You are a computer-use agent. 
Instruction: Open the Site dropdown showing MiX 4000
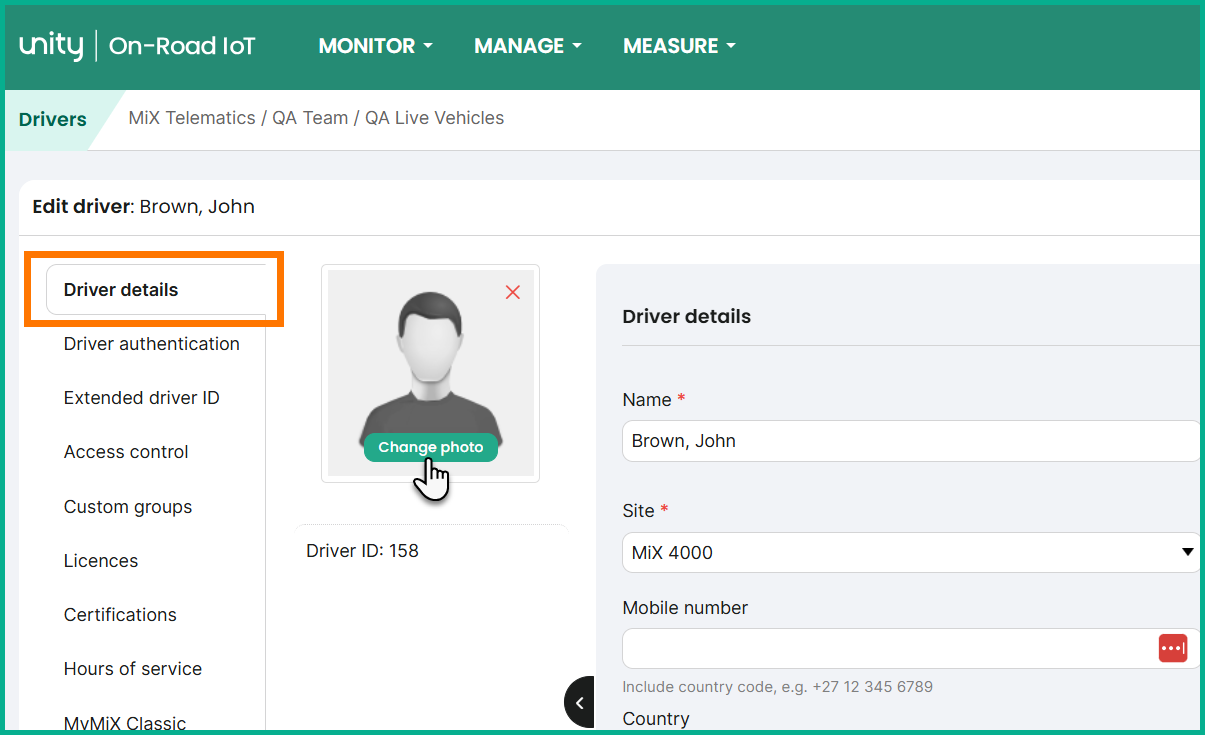pos(910,552)
